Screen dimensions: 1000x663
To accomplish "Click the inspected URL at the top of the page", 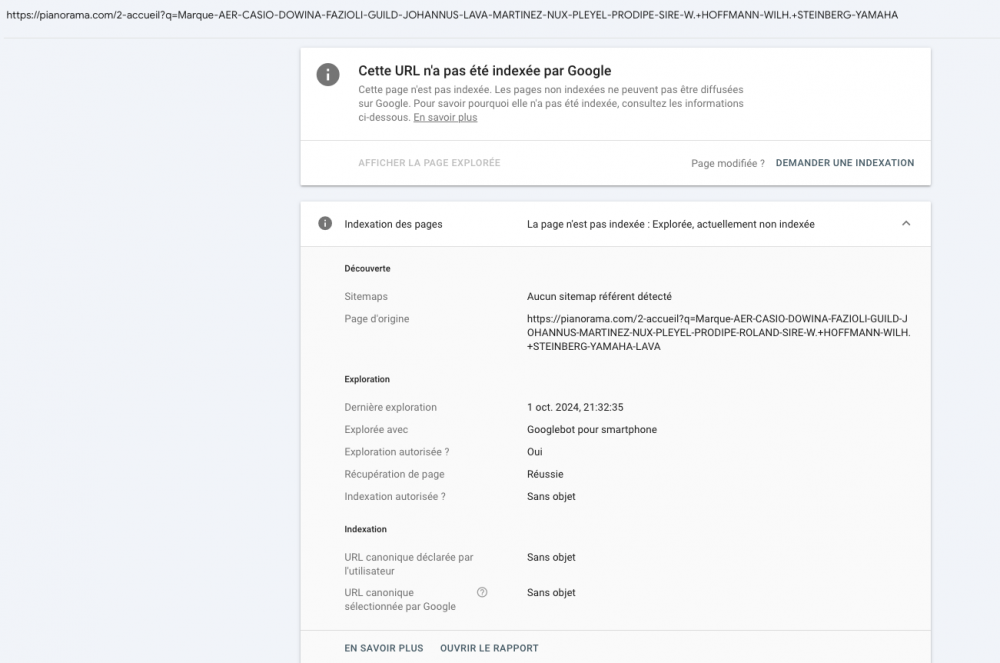I will (452, 15).
